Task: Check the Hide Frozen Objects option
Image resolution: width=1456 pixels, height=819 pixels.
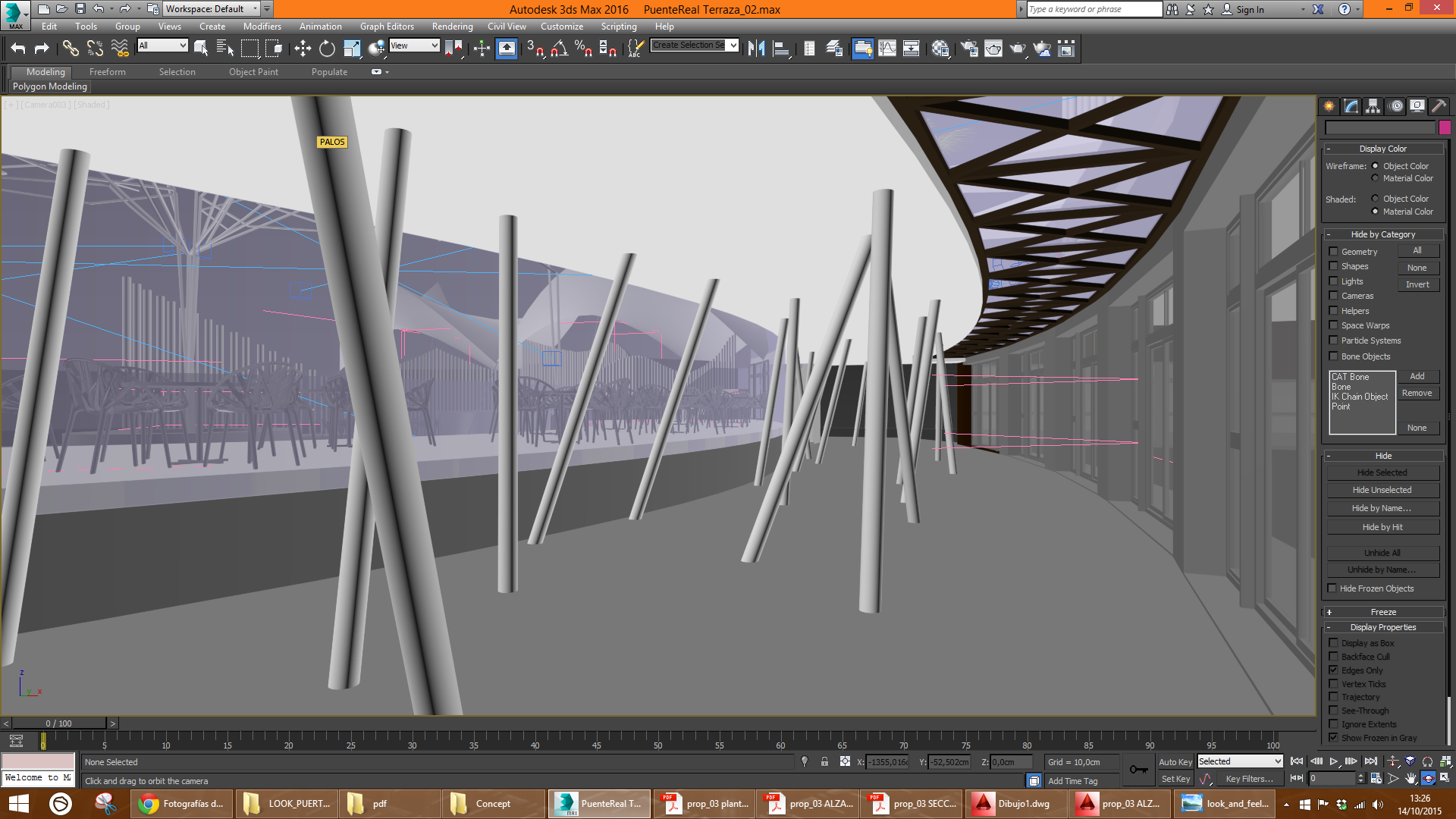Action: [x=1332, y=588]
